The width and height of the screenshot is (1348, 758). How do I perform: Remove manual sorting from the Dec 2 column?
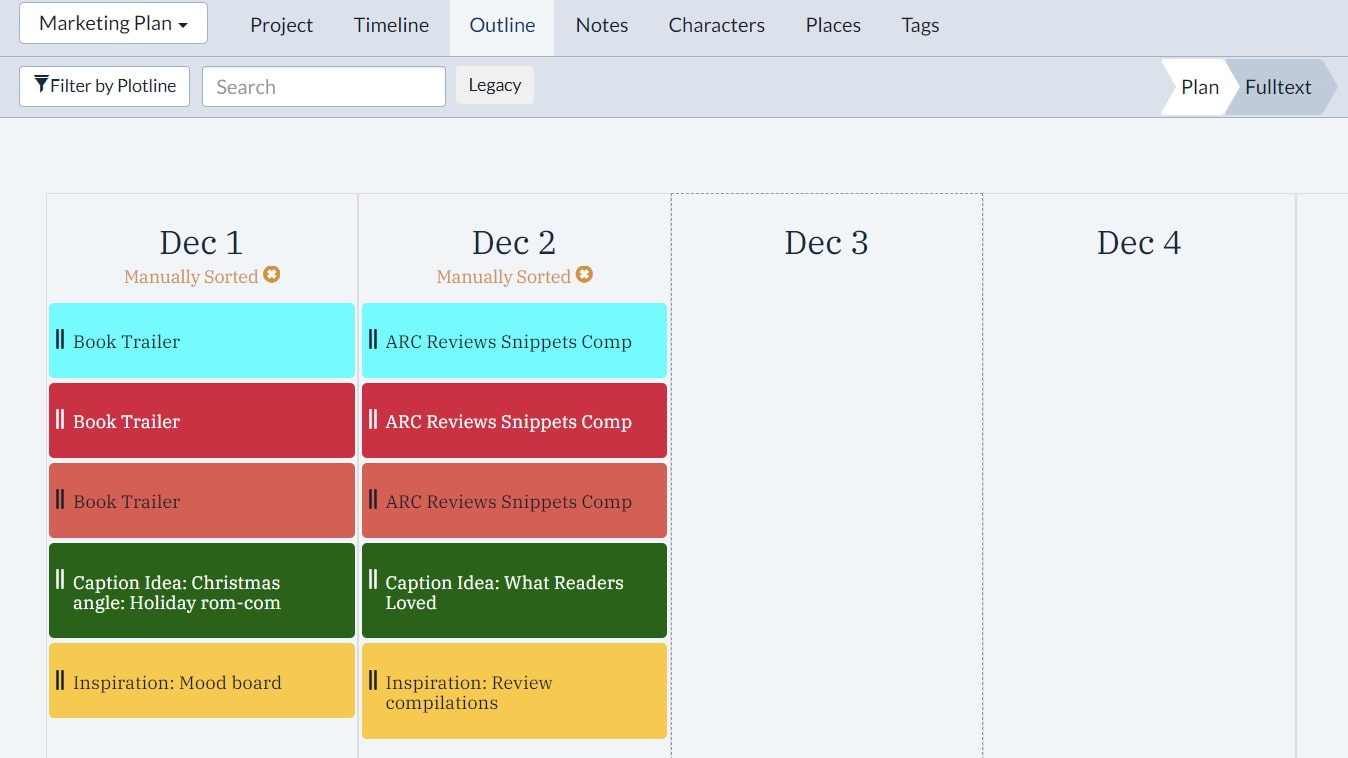click(585, 275)
